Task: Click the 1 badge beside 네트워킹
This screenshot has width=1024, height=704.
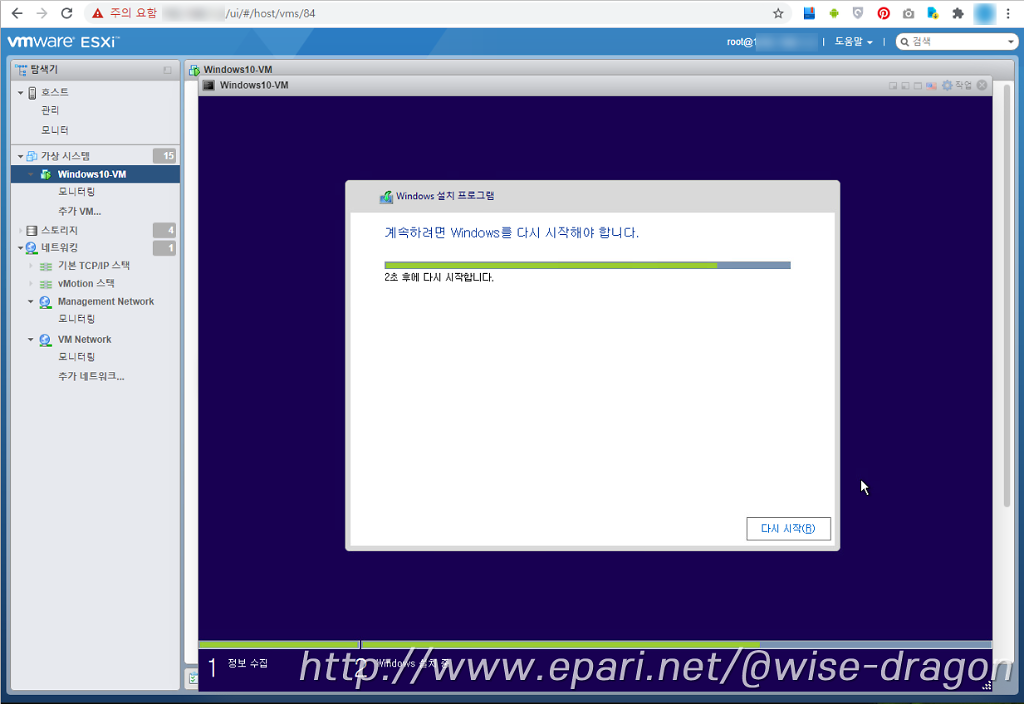Action: point(165,248)
